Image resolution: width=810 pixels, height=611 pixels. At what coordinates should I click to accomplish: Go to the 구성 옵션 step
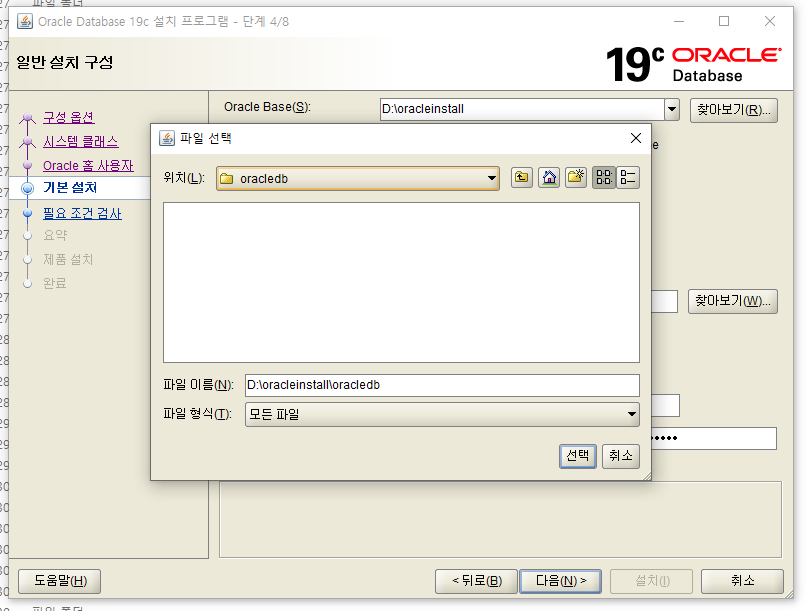pyautogui.click(x=69, y=117)
